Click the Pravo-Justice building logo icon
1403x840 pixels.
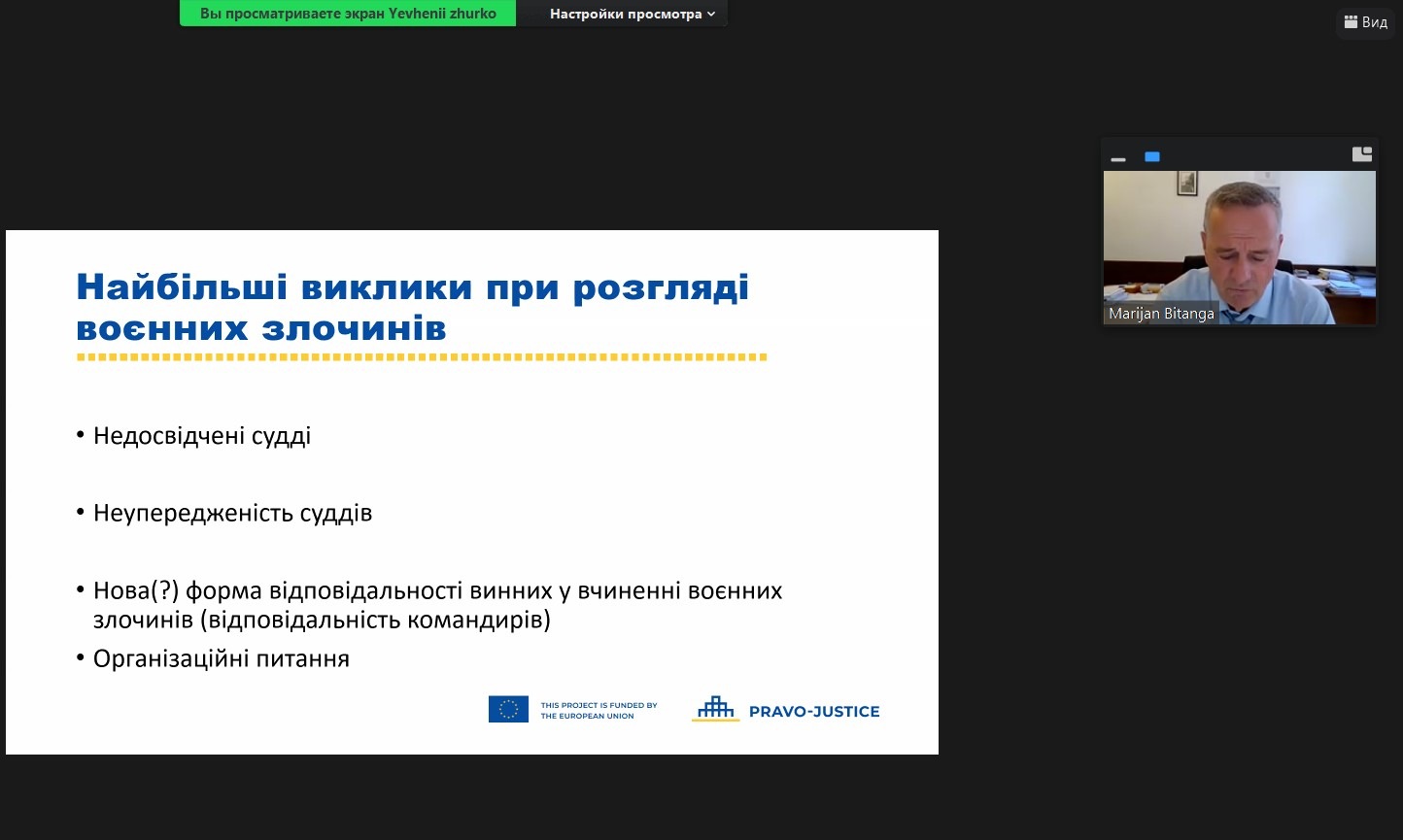tap(715, 709)
